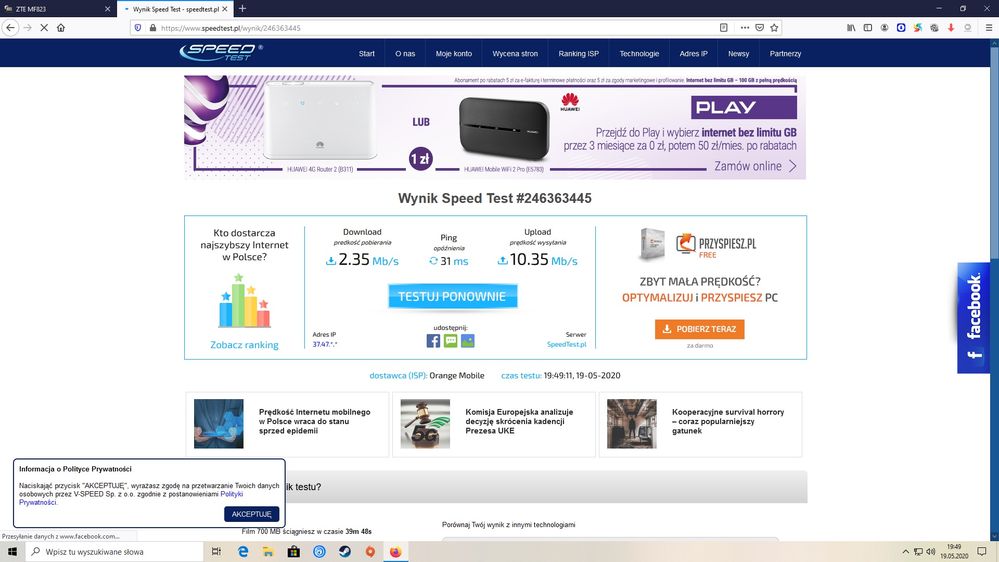This screenshot has width=999, height=562.
Task: Open Ranking ISP page
Action: (579, 54)
